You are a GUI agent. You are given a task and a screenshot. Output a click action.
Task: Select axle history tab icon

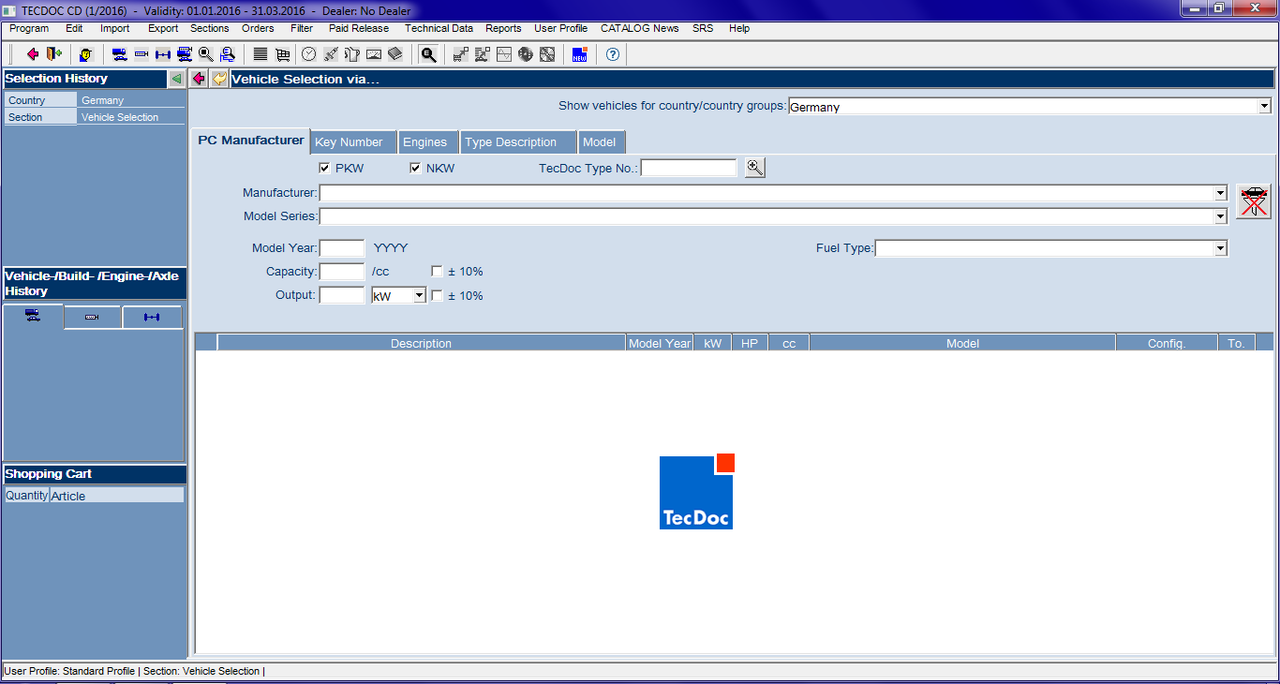(152, 317)
